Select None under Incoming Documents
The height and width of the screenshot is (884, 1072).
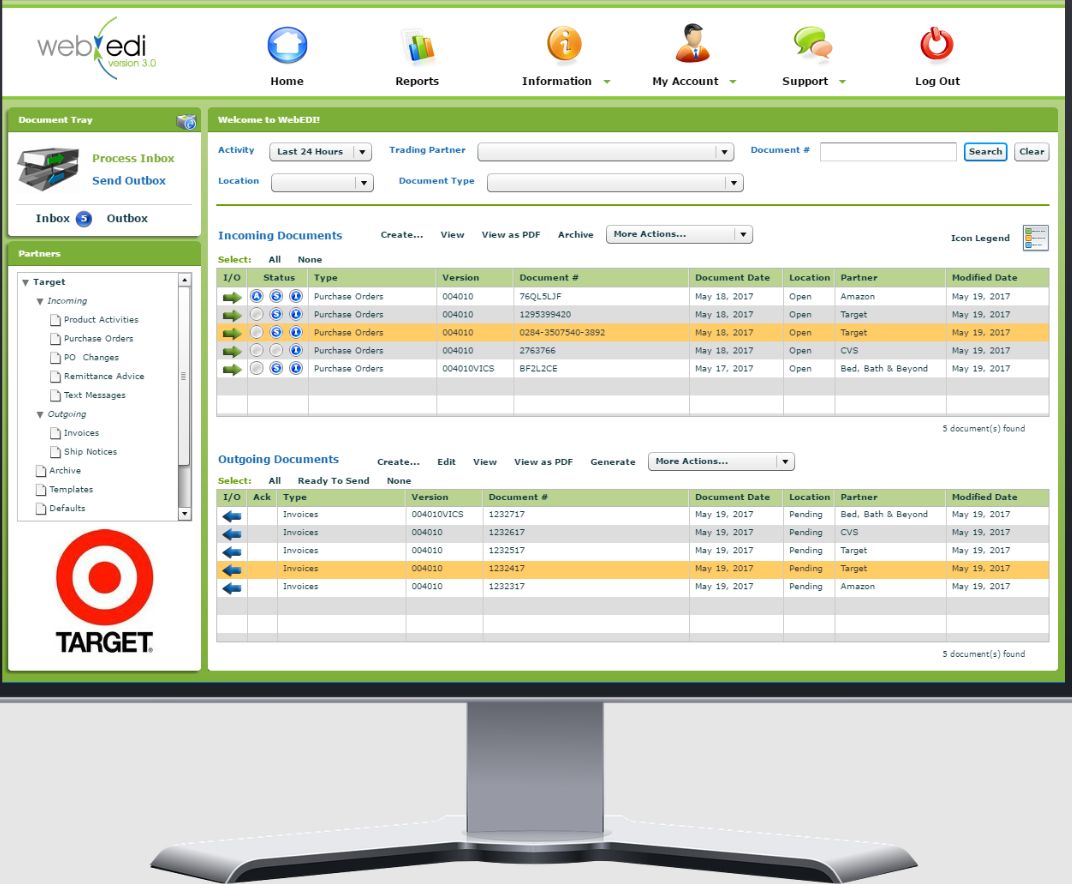[x=310, y=260]
